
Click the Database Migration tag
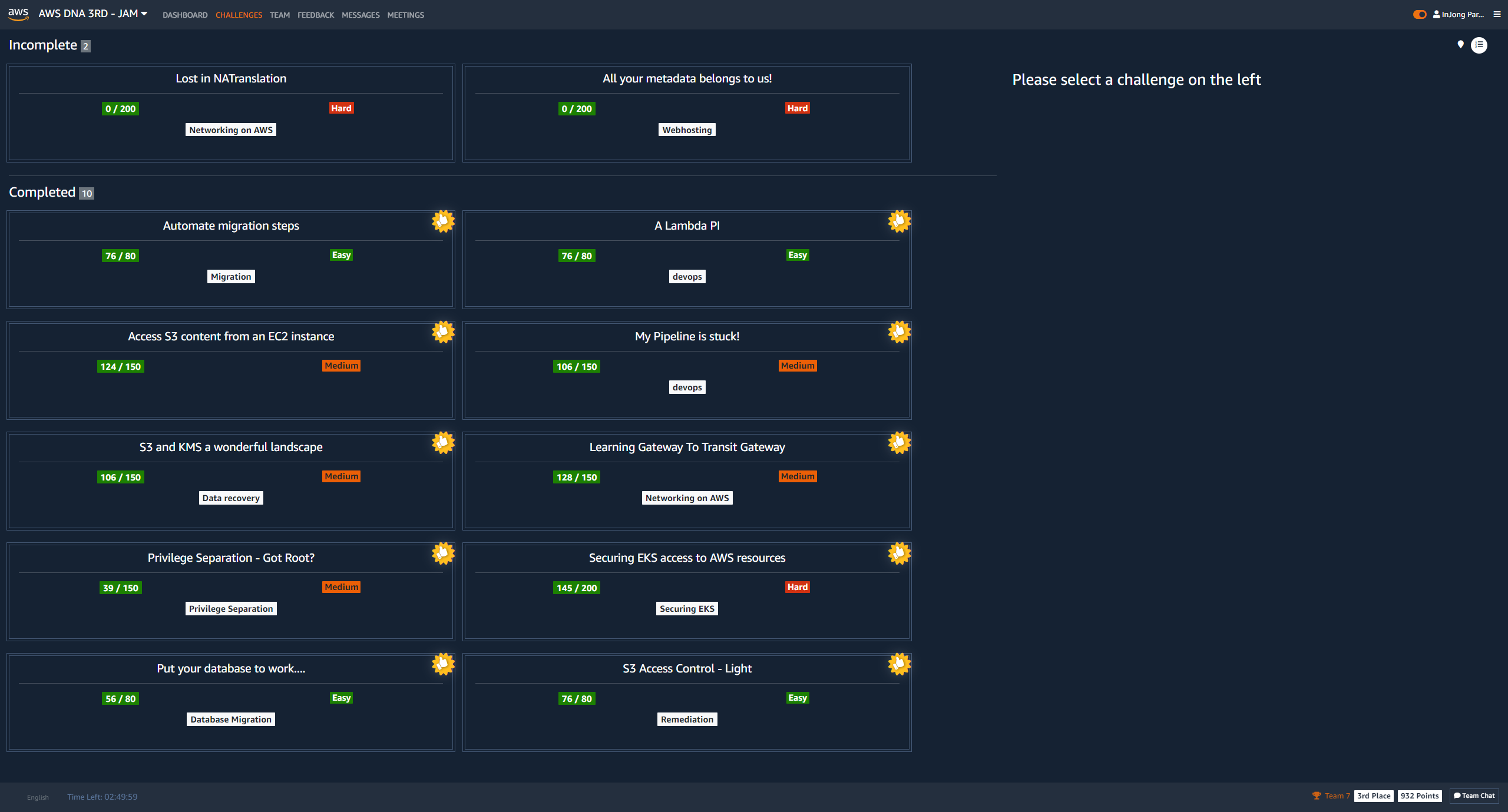pos(231,720)
